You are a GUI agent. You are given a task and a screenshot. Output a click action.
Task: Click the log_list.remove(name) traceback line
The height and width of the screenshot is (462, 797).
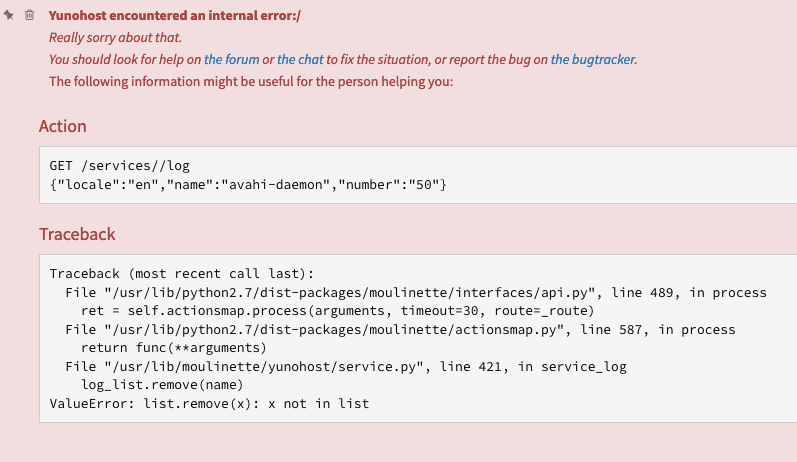click(x=160, y=385)
